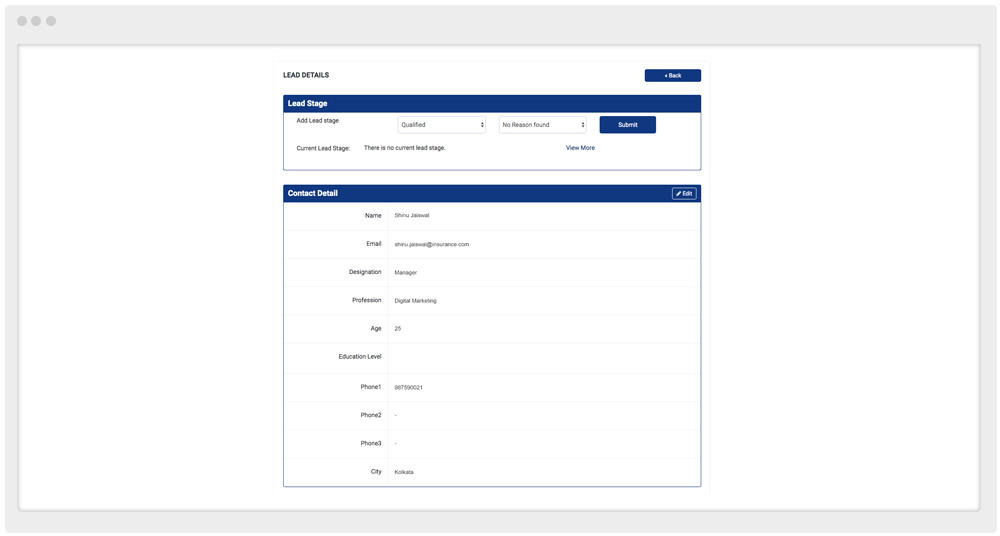Open the No Reason found dropdown
Image resolution: width=1000 pixels, height=536 pixels.
[x=542, y=124]
